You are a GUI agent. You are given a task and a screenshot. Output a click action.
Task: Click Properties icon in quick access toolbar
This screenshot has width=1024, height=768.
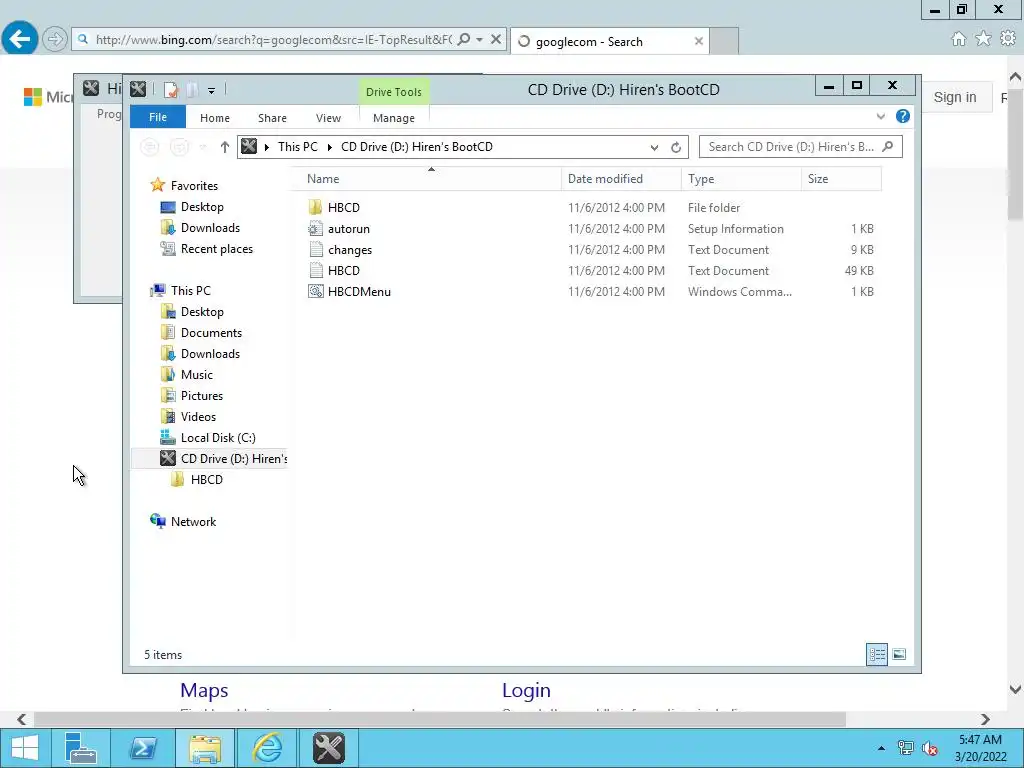point(171,89)
